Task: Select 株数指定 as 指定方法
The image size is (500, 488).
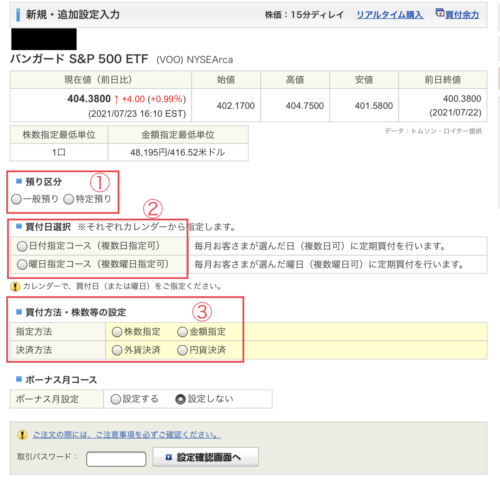Action: (x=117, y=332)
